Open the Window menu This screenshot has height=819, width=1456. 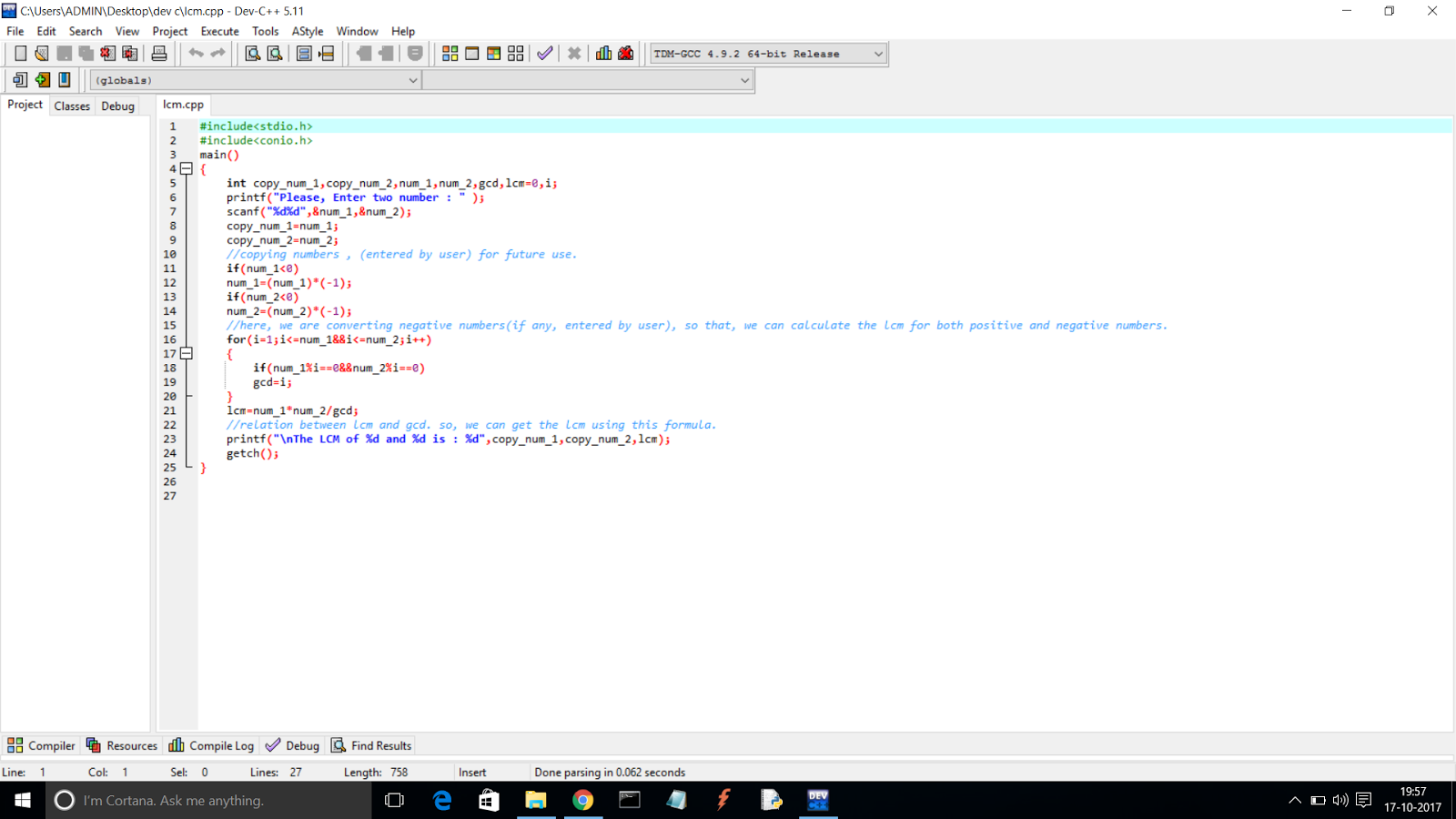358,31
